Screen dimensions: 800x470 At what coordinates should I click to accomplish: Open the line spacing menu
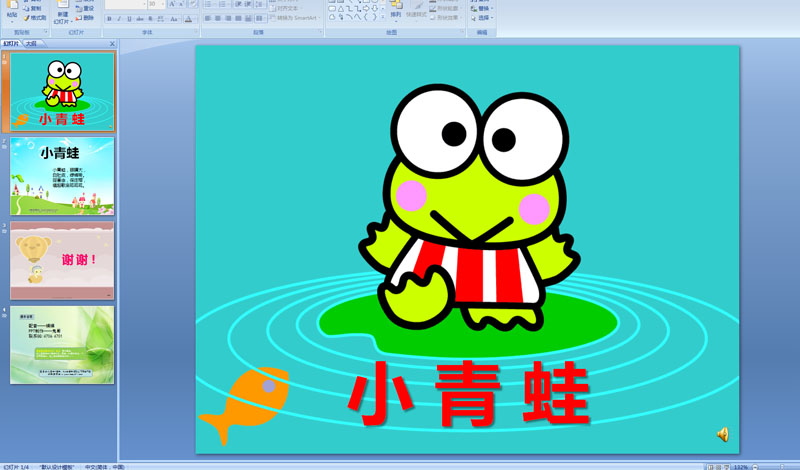tap(260, 4)
